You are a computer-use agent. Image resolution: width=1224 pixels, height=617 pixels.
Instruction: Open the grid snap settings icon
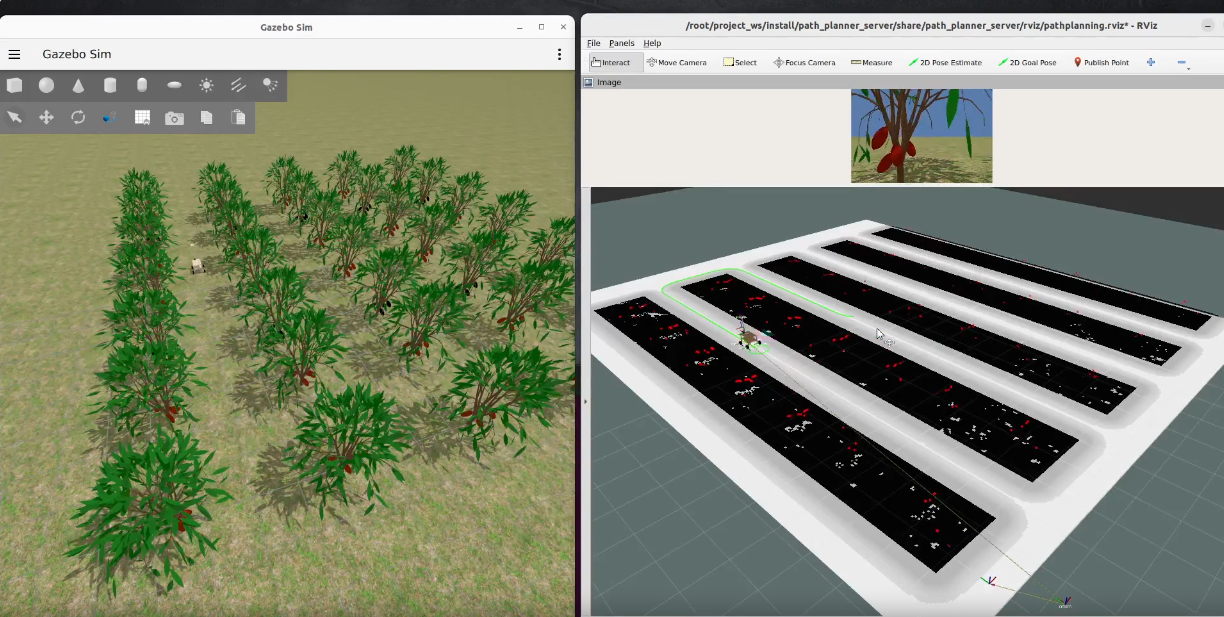click(x=143, y=118)
